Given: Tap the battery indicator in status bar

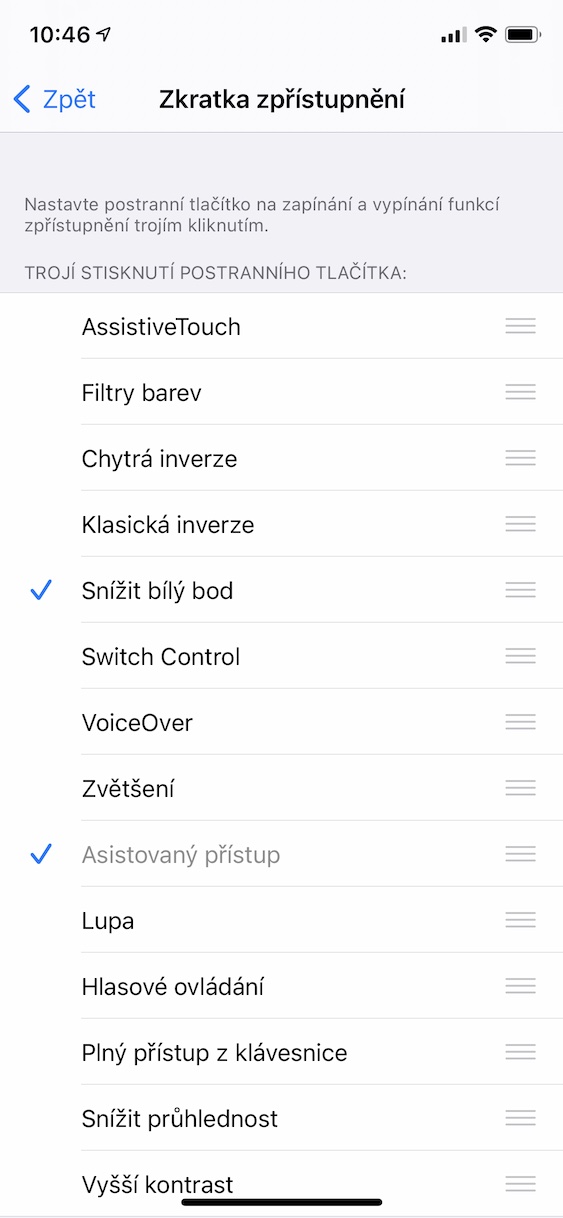Looking at the screenshot, I should coord(523,35).
